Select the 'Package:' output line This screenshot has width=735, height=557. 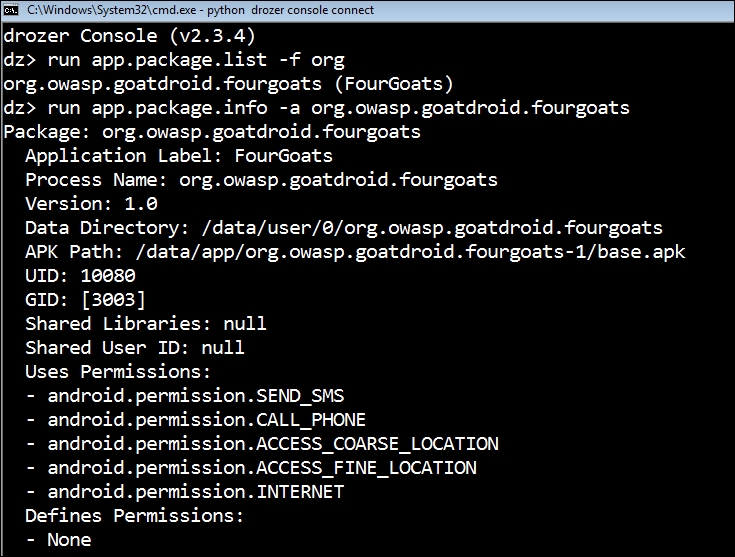(212, 132)
